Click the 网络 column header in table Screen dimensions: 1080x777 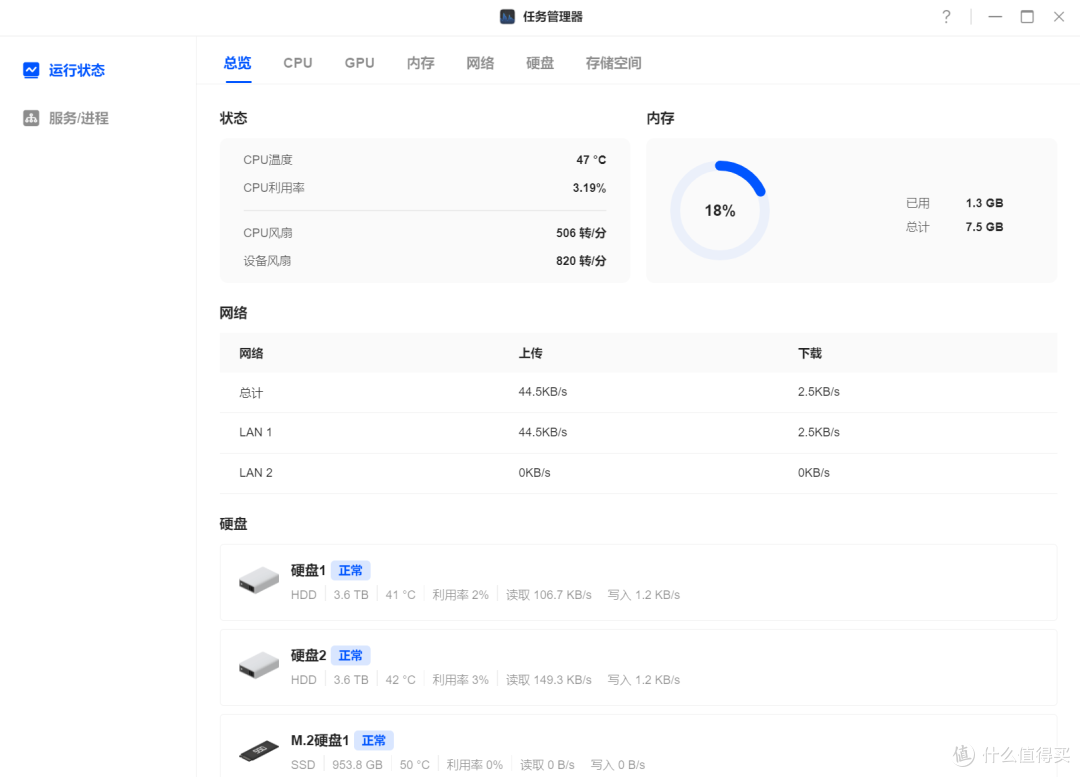pos(251,353)
